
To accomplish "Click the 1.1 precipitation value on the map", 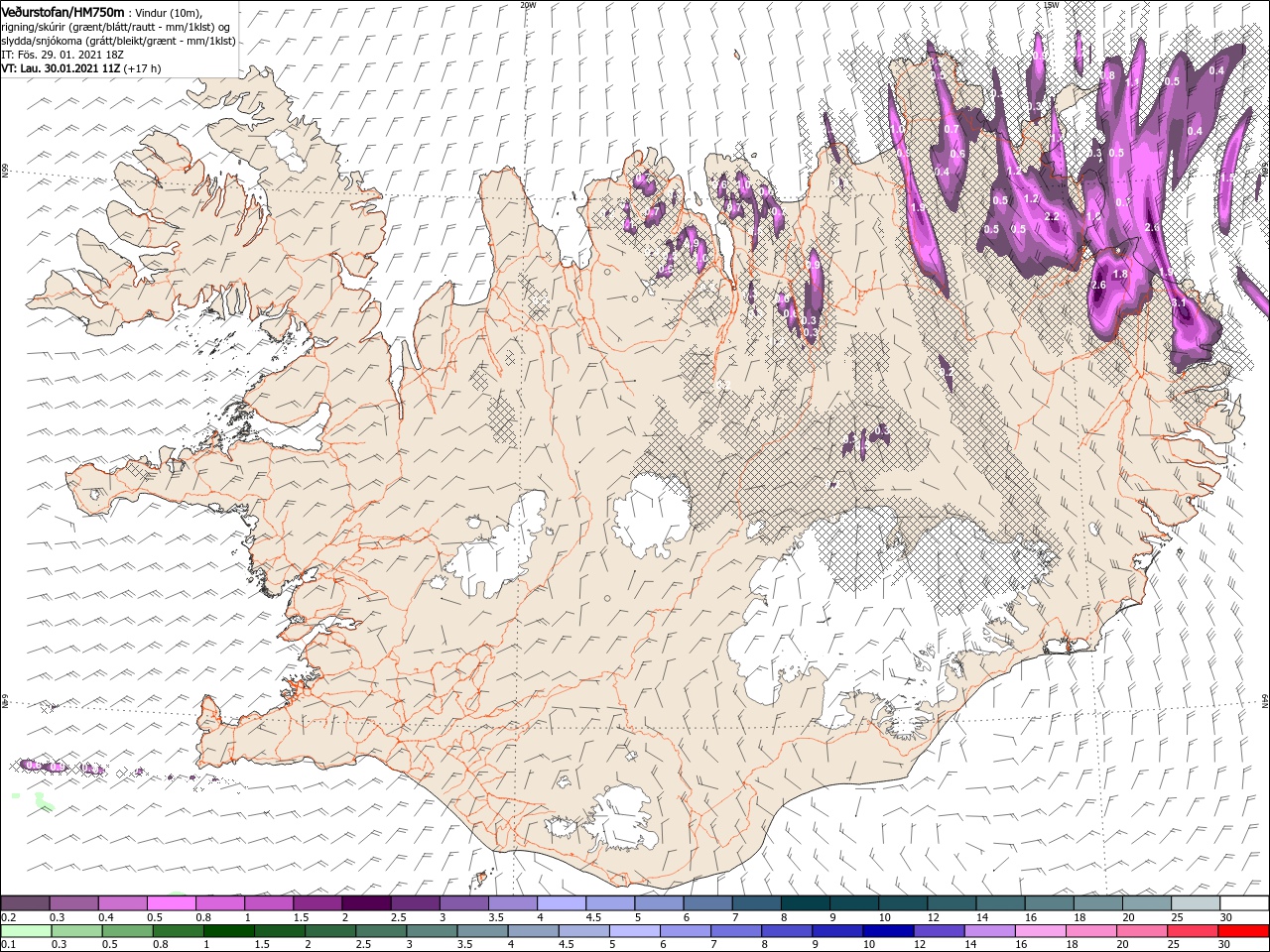I will [1132, 81].
